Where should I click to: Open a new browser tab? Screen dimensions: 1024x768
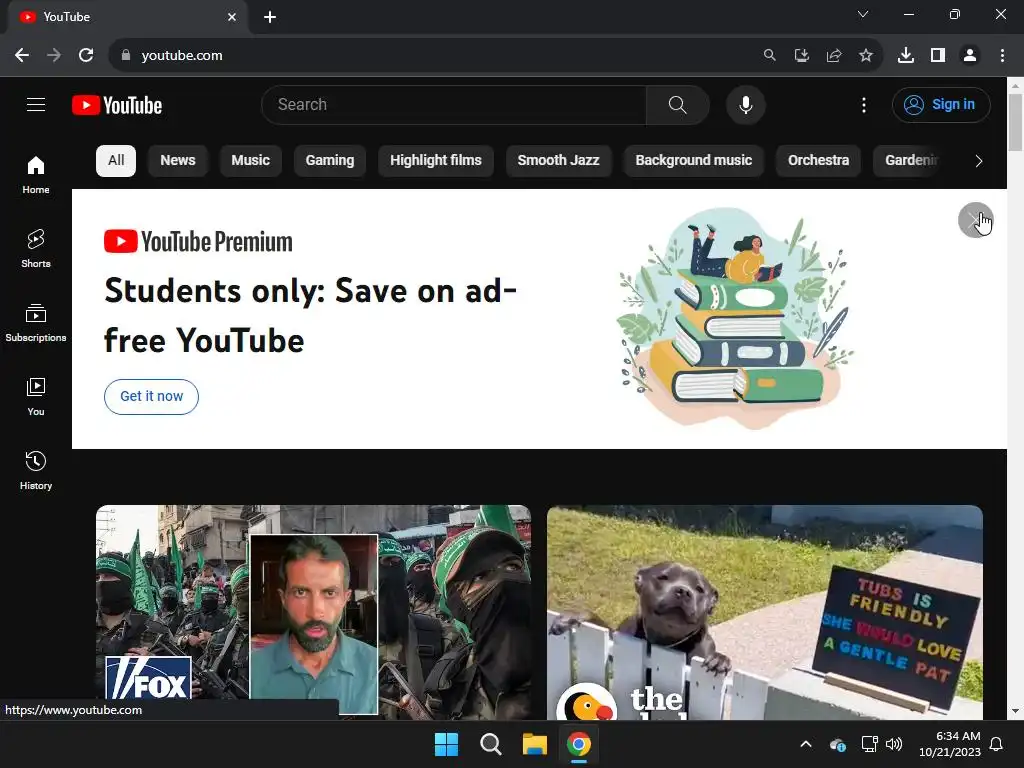coord(270,17)
